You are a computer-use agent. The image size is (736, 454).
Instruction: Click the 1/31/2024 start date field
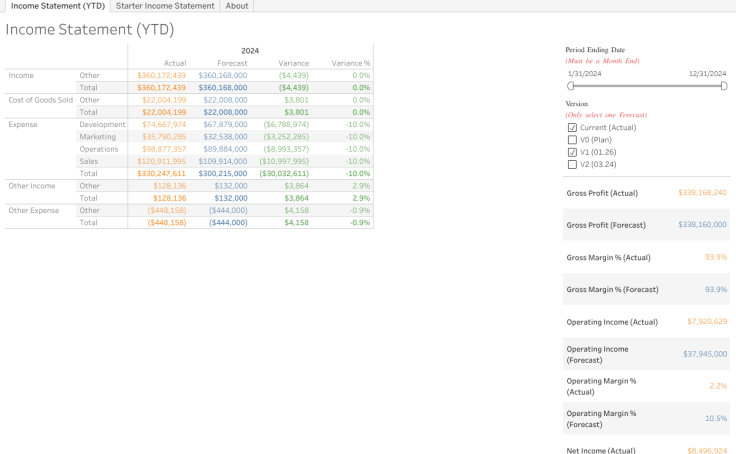tap(585, 74)
